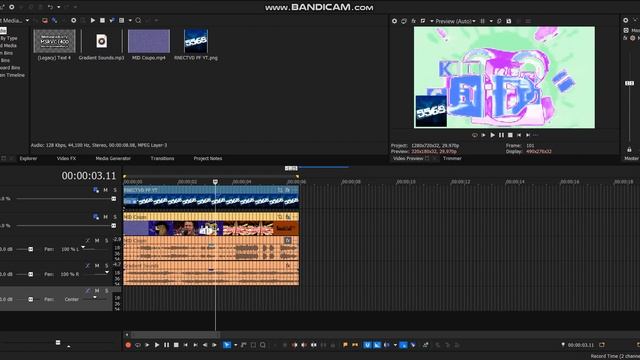This screenshot has height=360, width=640.
Task: Toggle Lock Envelopes to Events button
Action: tap(403, 345)
